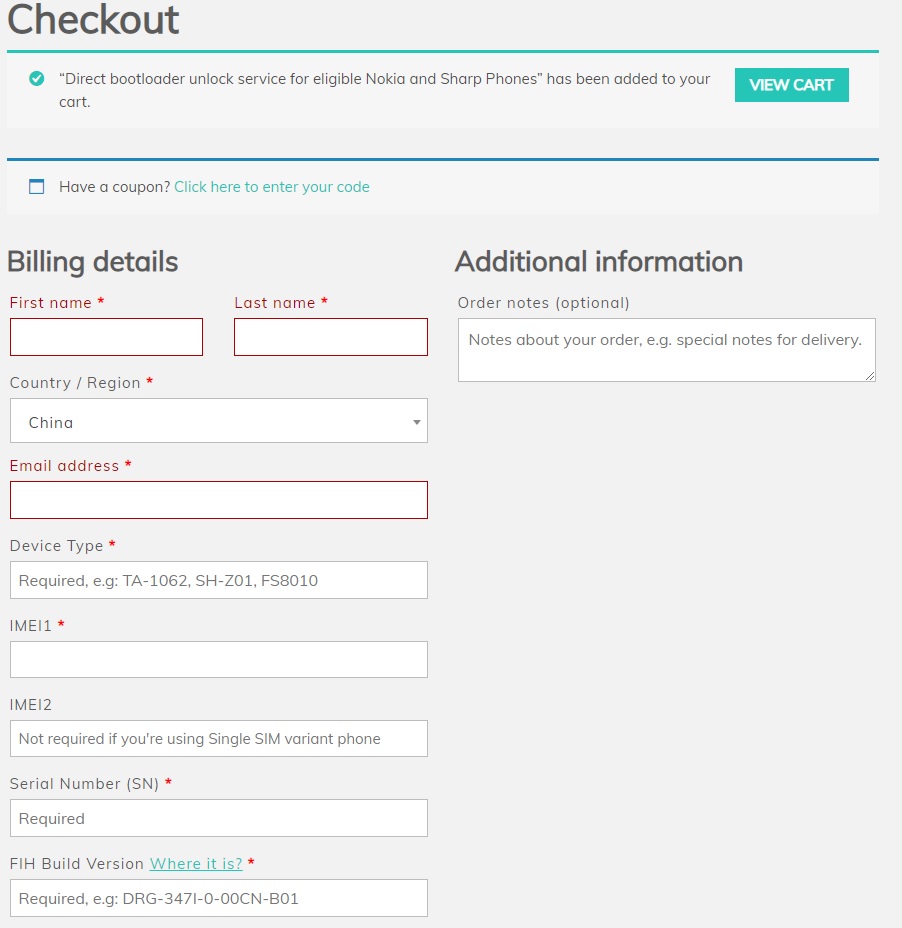Click the coupon window icon

(x=37, y=186)
